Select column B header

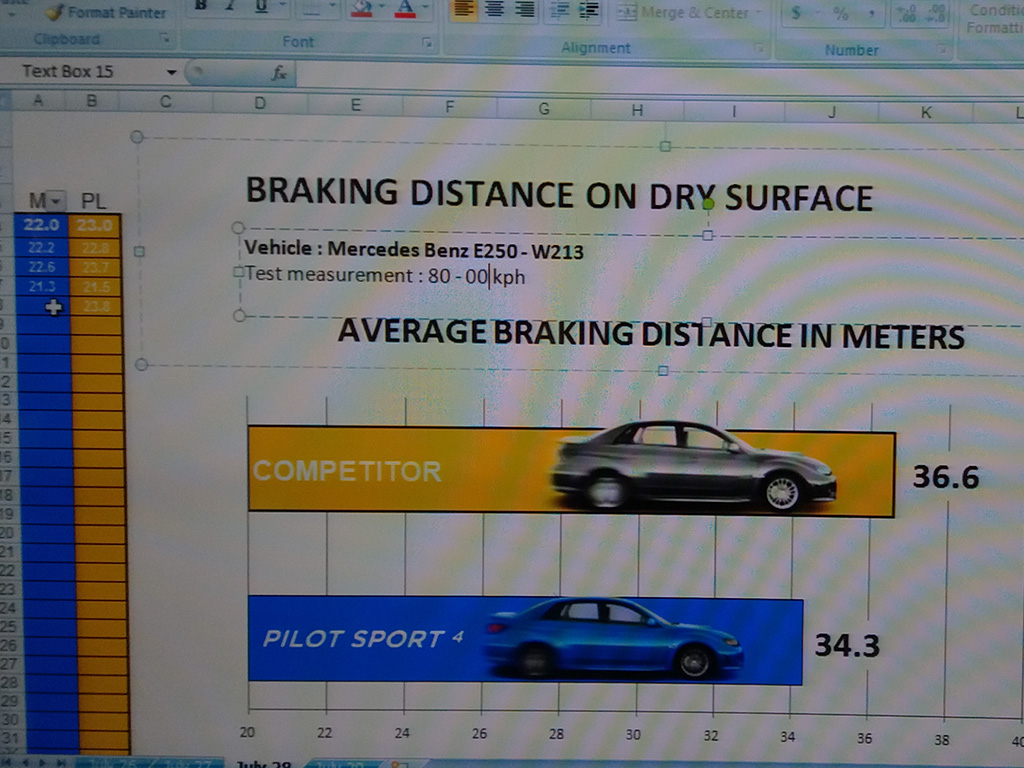[x=92, y=101]
